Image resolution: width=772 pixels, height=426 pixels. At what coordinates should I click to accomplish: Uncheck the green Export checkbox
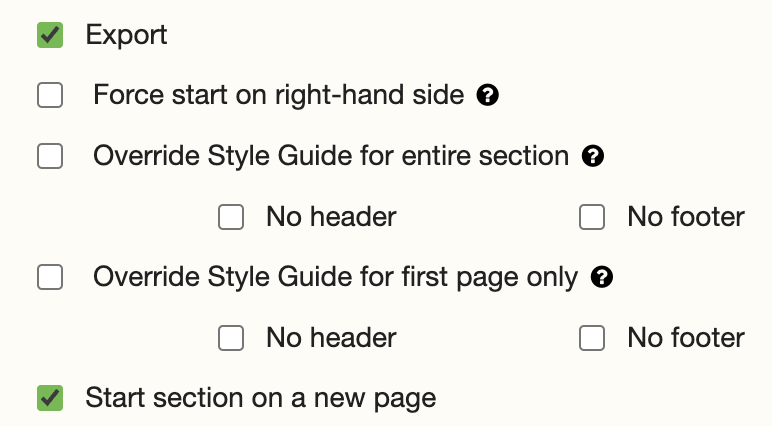click(x=50, y=35)
